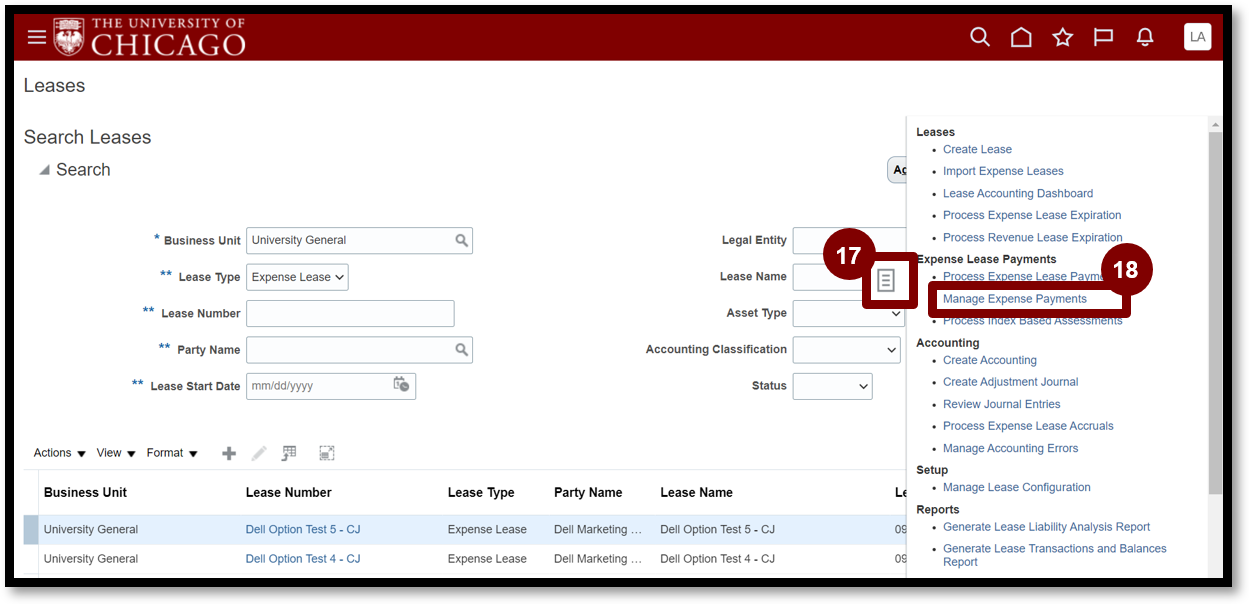Screen dimensions: 1249x604
Task: Open the Accounting Classification dropdown
Action: (847, 350)
